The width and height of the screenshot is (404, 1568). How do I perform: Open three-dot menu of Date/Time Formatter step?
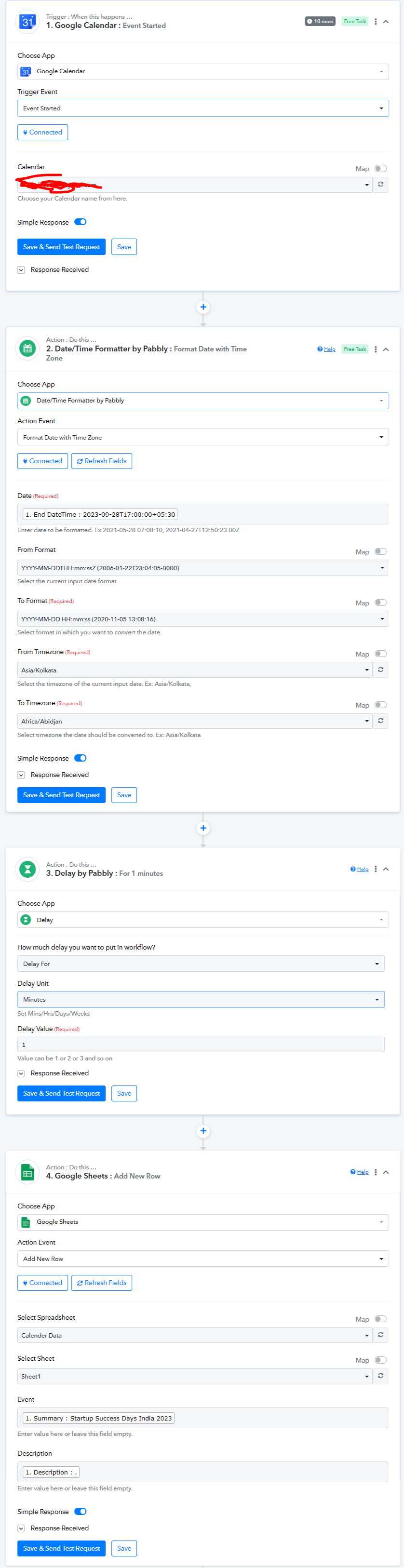[x=376, y=349]
